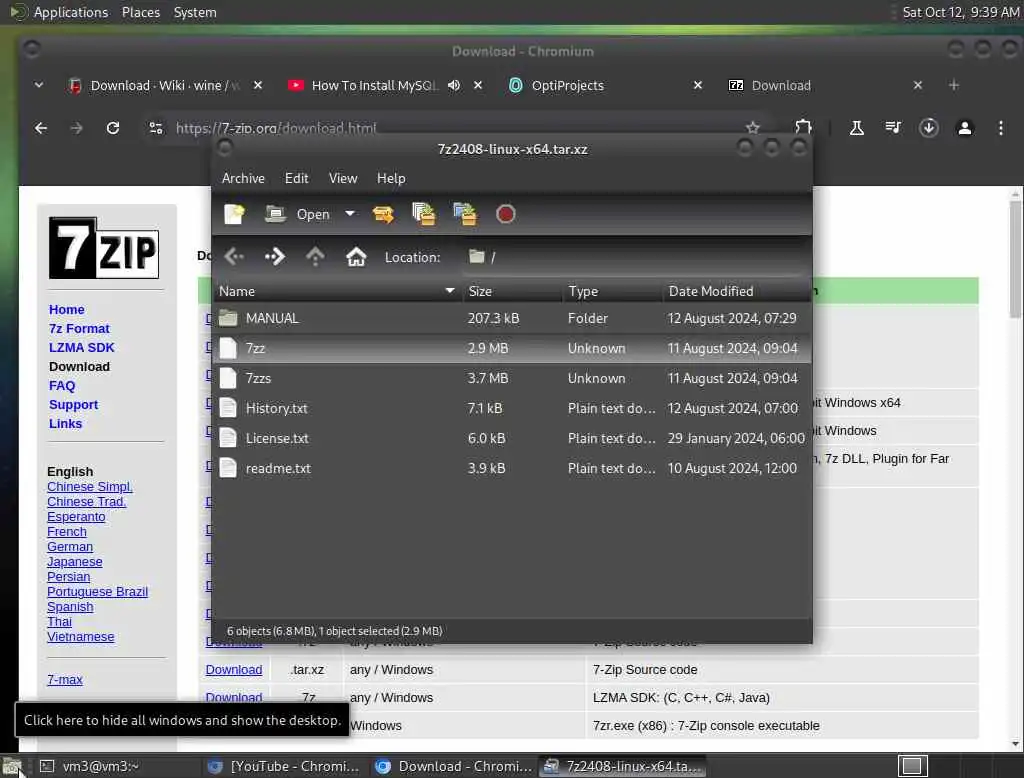Click the 7-Zip logo on webpage
This screenshot has width=1024, height=778.
[104, 248]
